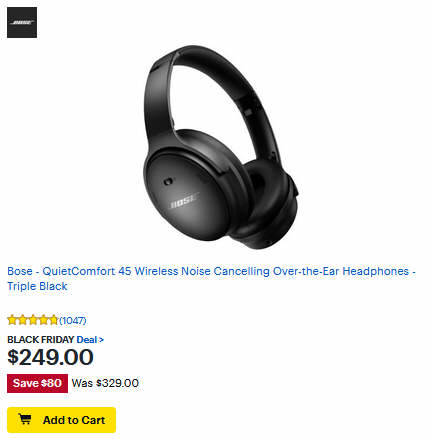Click the "Triple Black" part of product title

click(x=37, y=286)
